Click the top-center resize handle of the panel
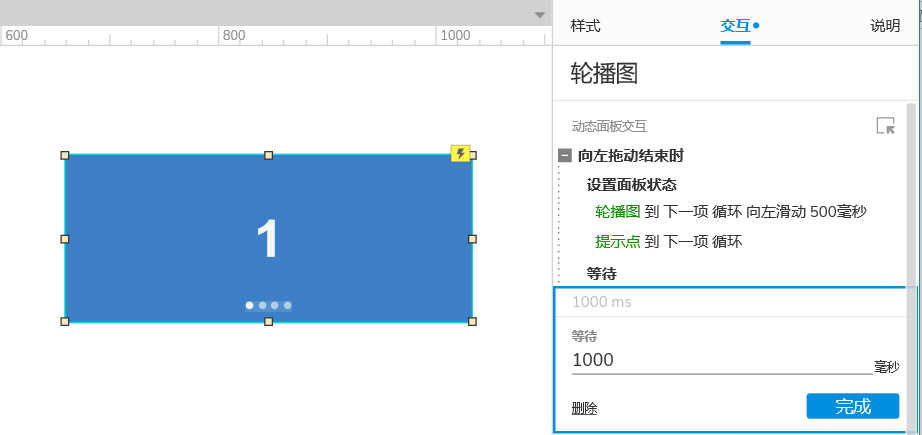This screenshot has height=435, width=922. 269,155
